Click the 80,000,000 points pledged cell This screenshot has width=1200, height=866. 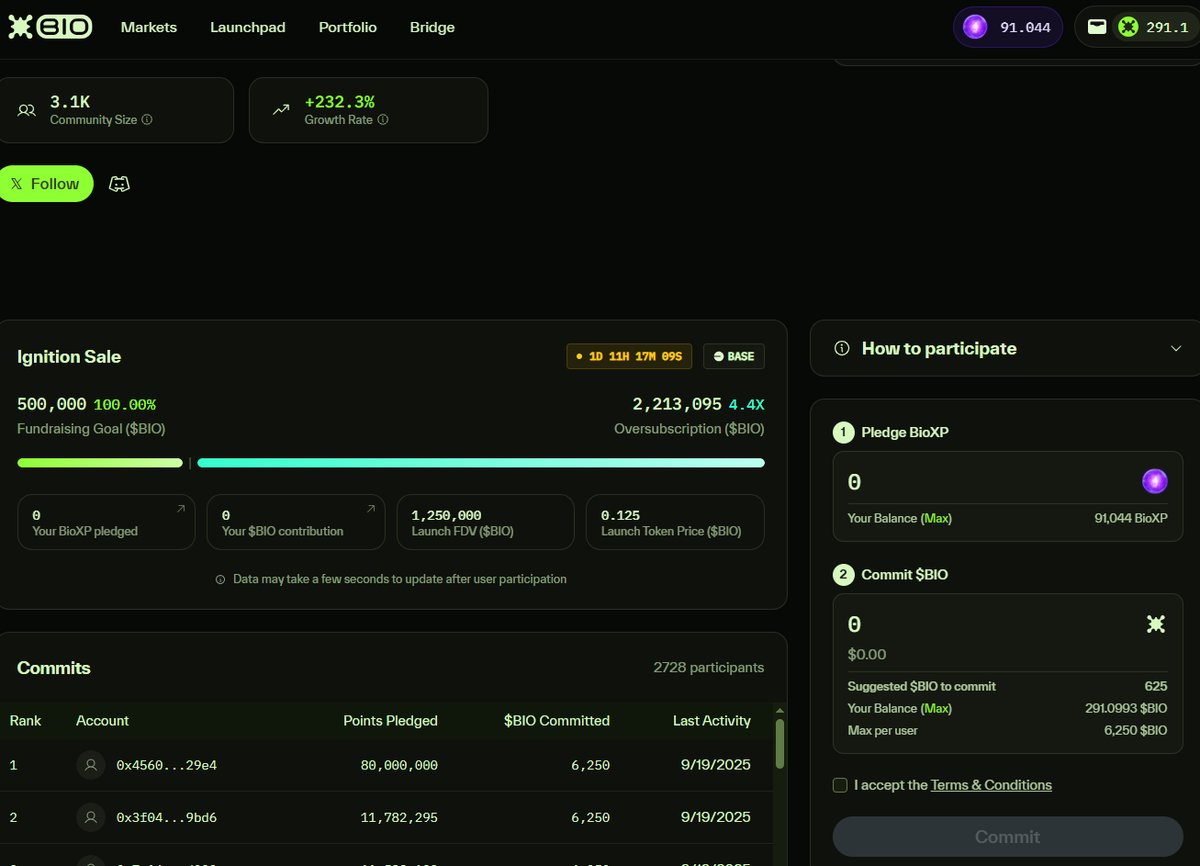tap(399, 765)
